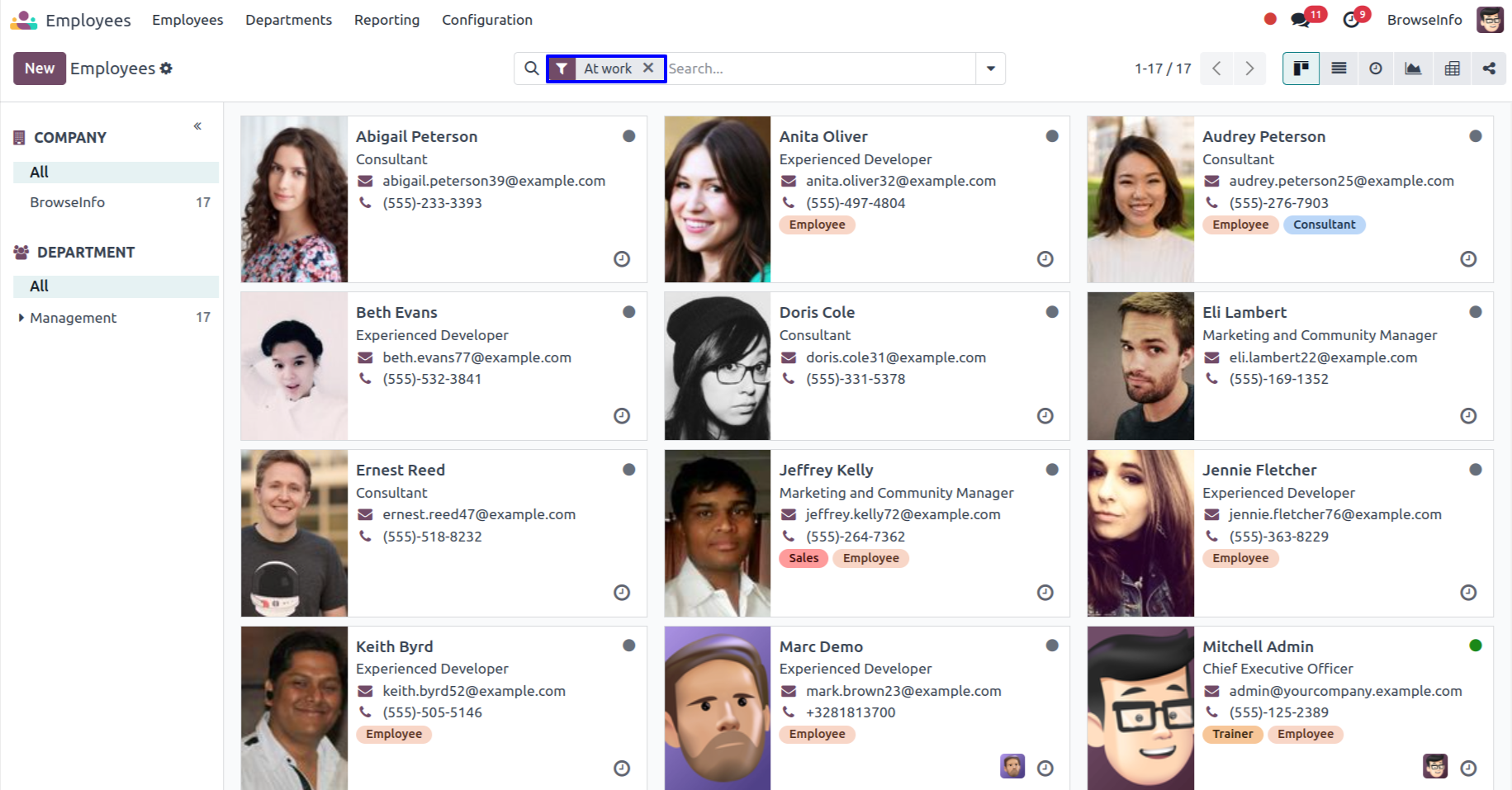The image size is (1512, 790).
Task: Open the activity view clock icon
Action: point(1376,69)
